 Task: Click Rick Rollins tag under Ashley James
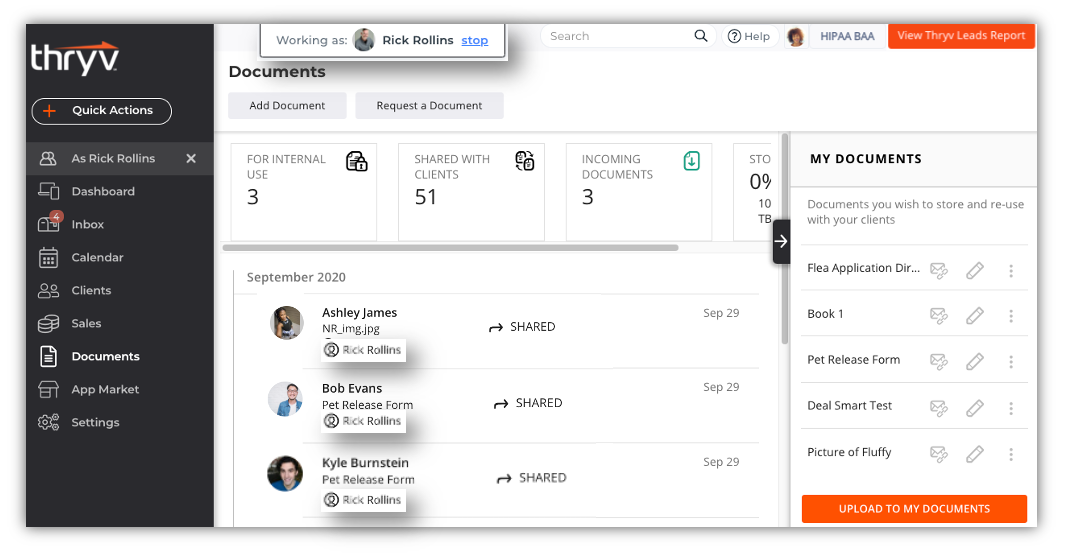(363, 350)
